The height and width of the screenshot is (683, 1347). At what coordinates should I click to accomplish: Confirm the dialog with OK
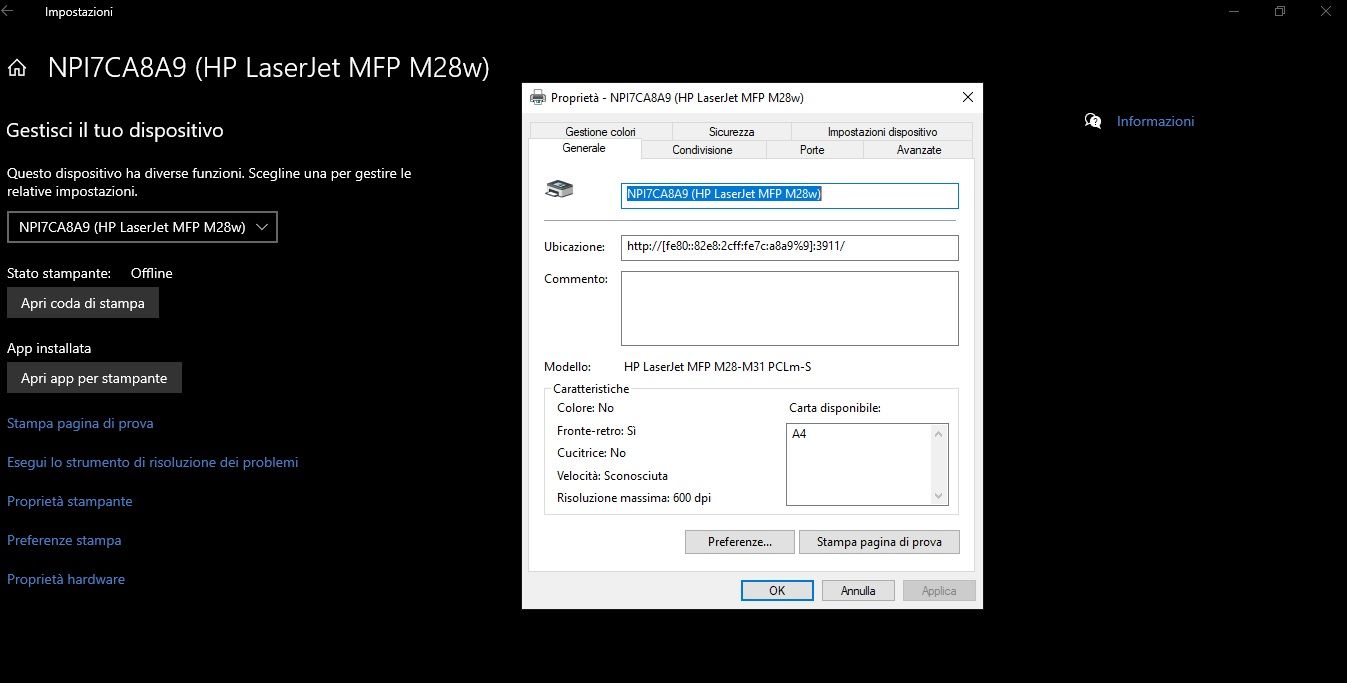777,590
